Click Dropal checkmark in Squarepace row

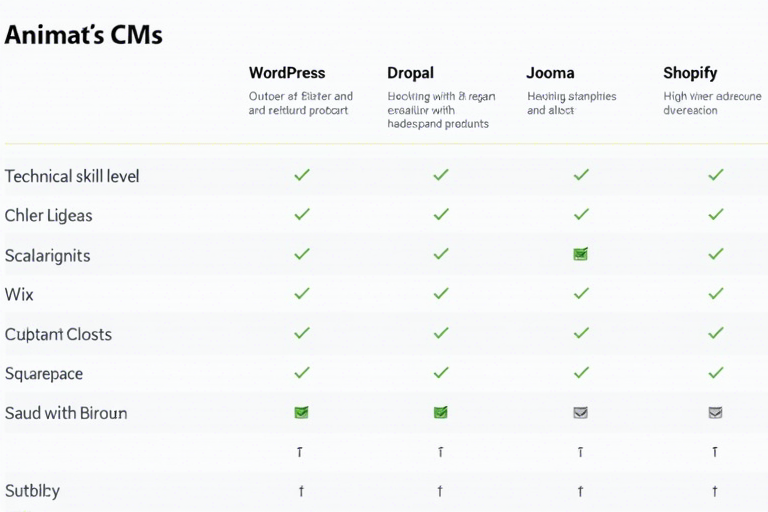click(x=440, y=372)
